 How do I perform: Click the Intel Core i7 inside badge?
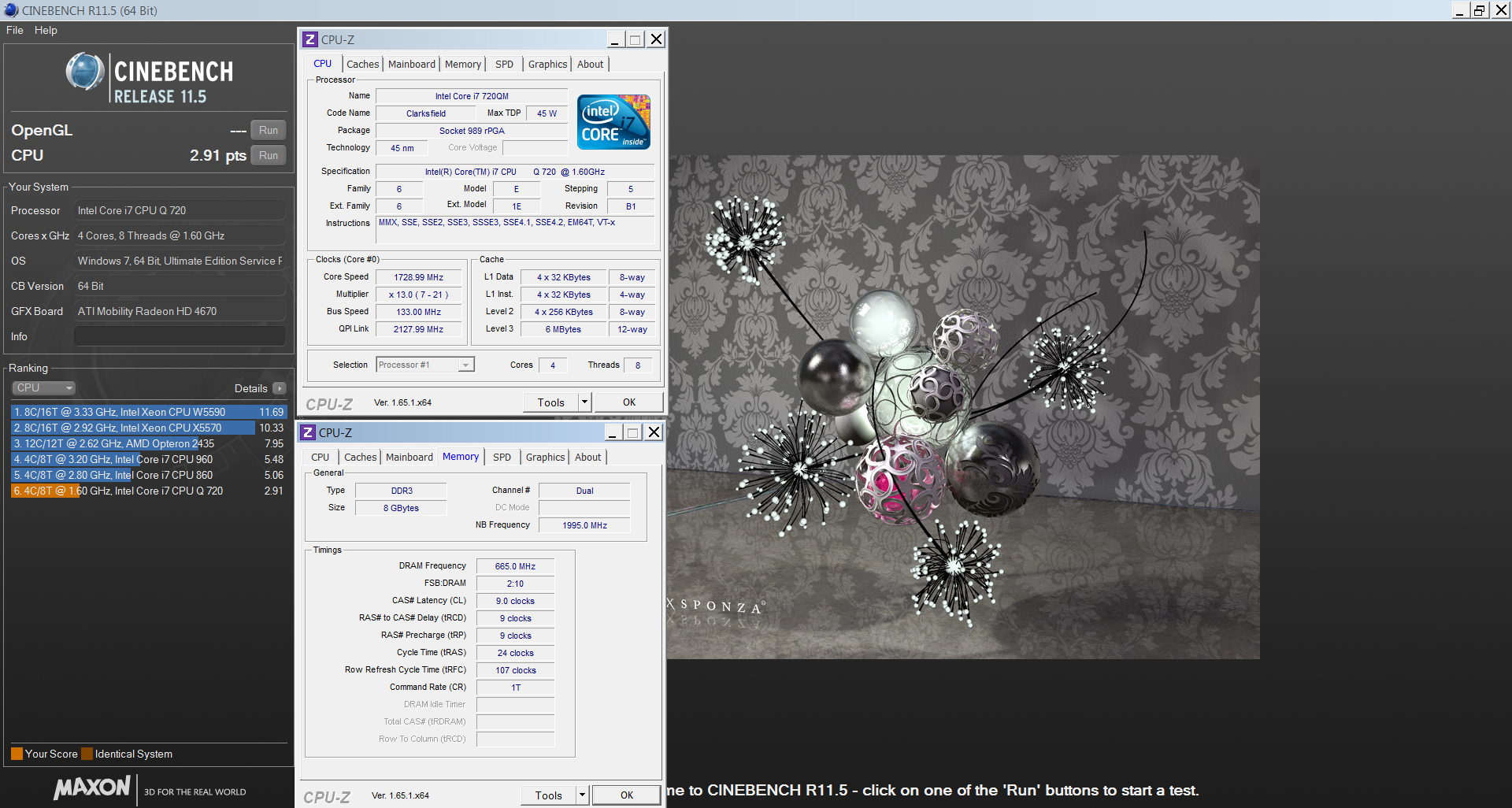(613, 121)
